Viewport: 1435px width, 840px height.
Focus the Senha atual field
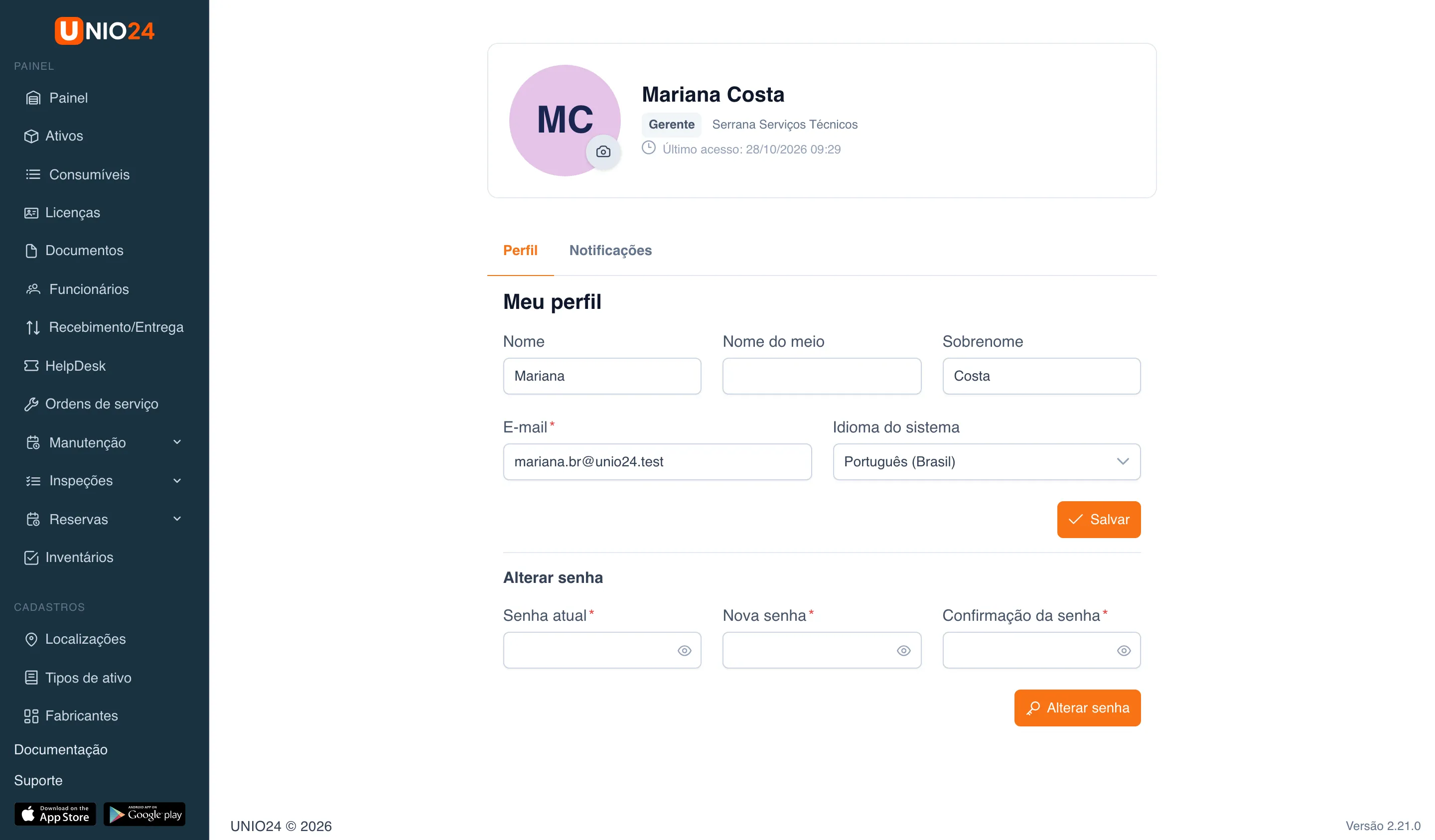602,650
